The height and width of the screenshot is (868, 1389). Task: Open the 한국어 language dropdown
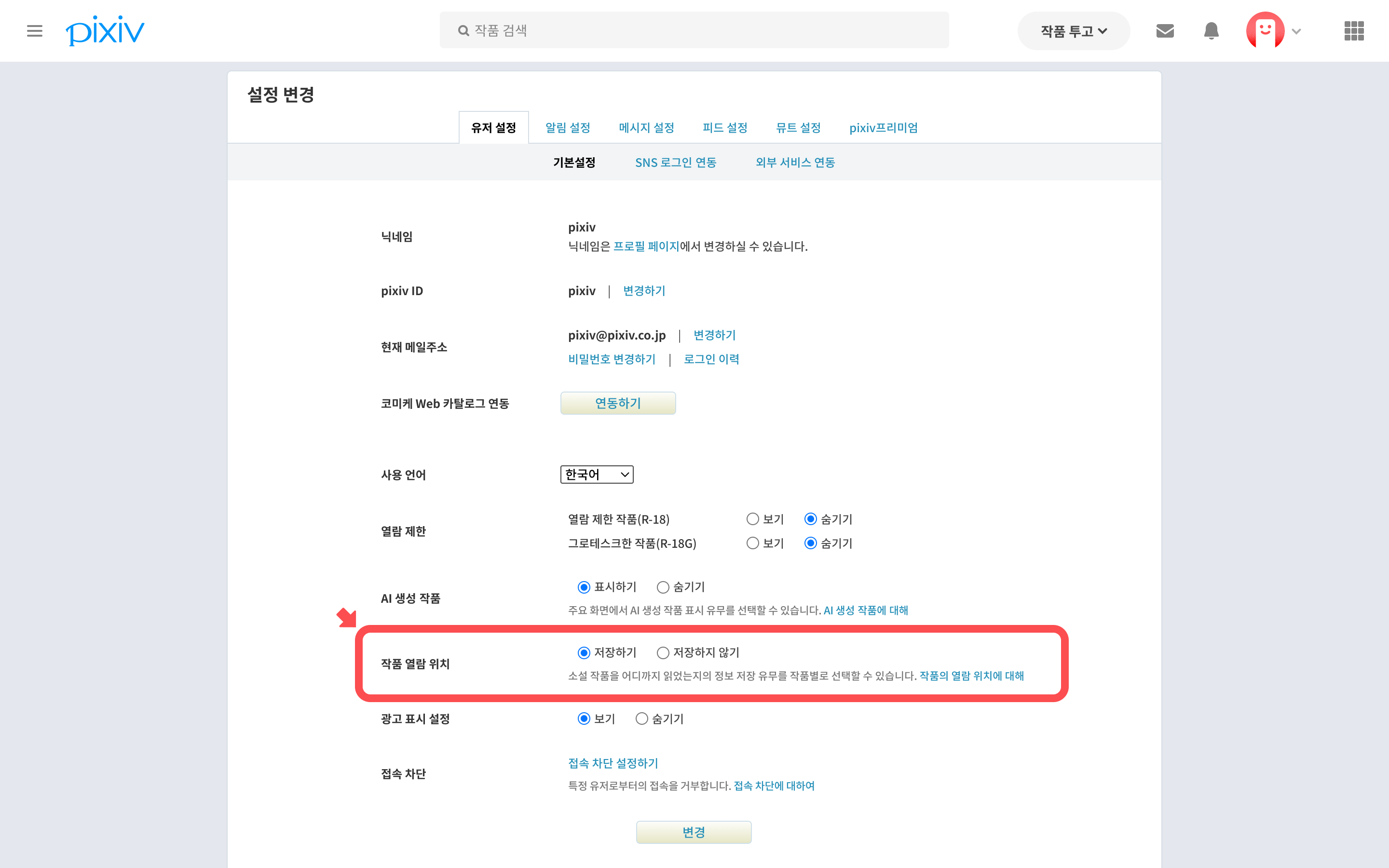pos(596,474)
